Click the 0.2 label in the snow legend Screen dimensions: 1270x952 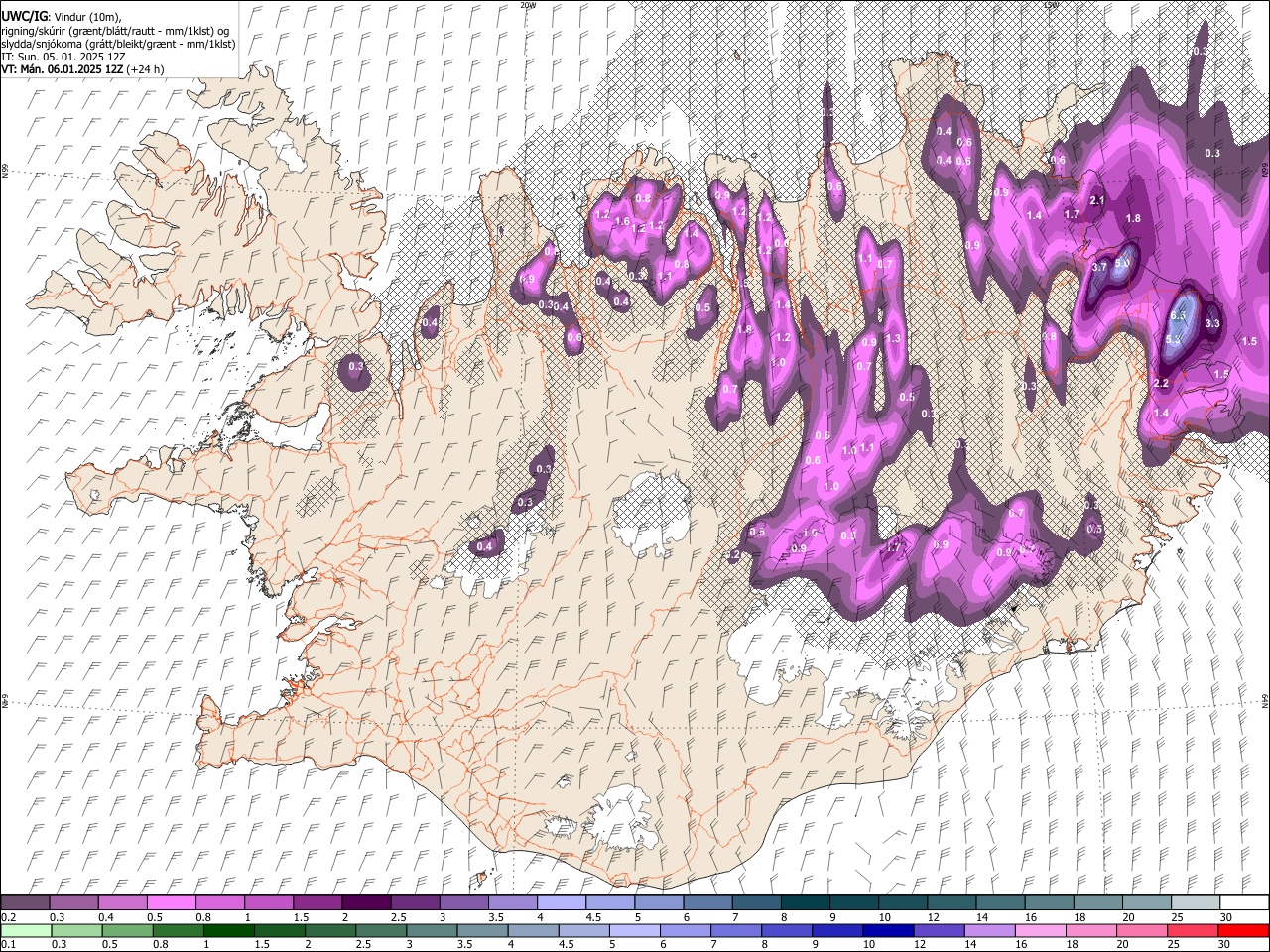pos(8,917)
